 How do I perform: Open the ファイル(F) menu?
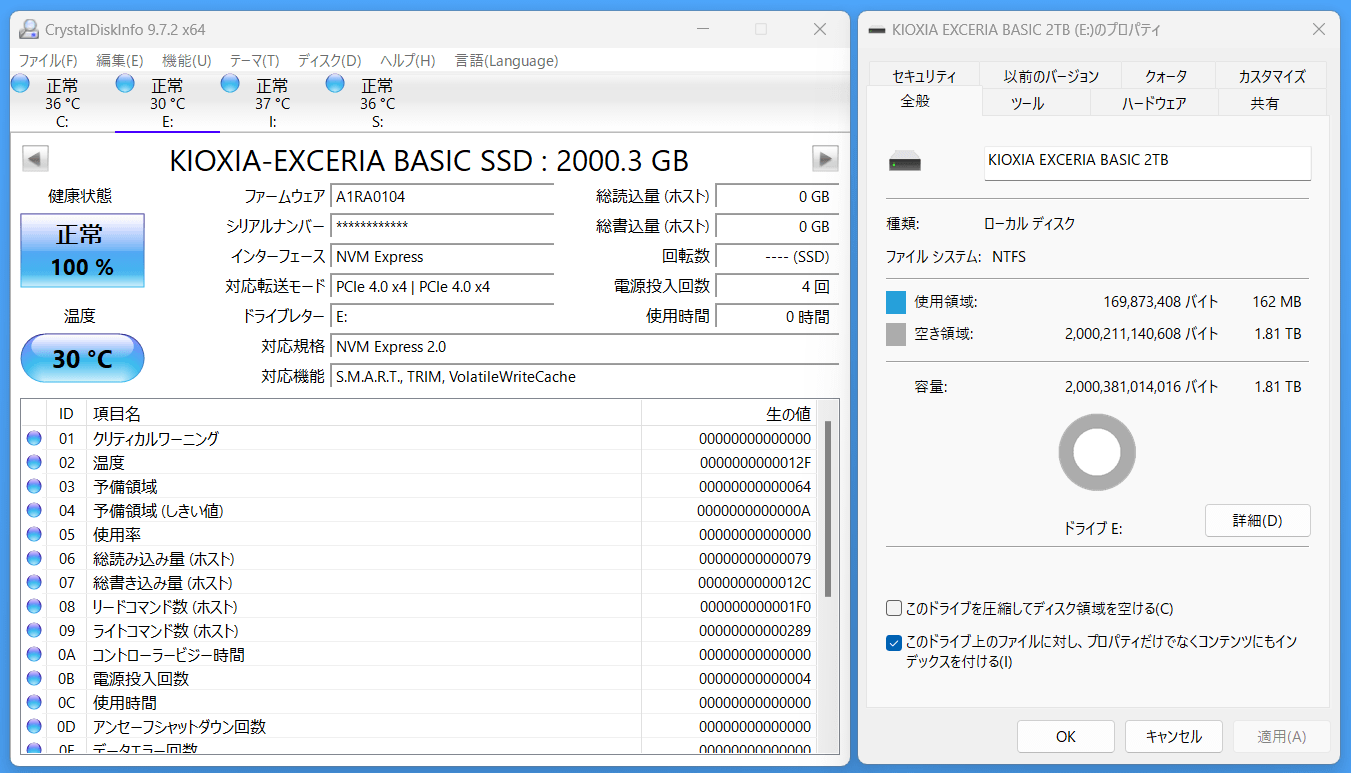[x=48, y=61]
